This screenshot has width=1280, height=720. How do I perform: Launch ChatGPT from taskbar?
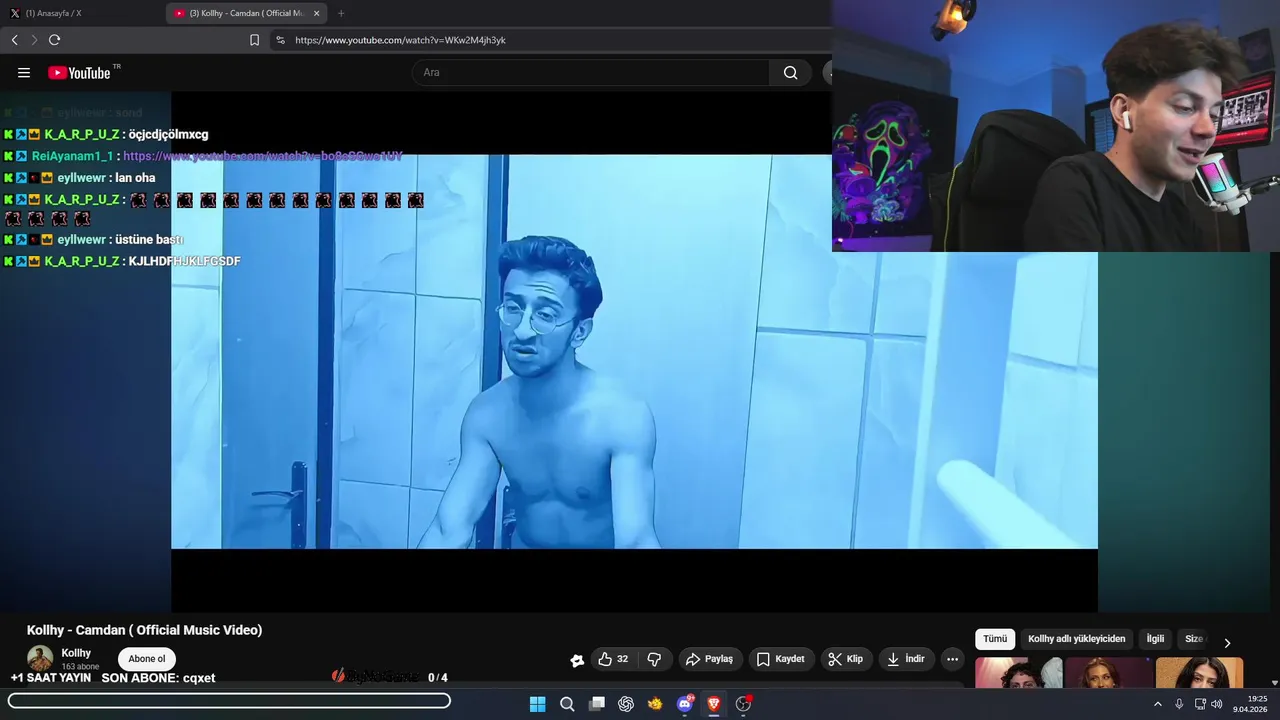[x=626, y=704]
